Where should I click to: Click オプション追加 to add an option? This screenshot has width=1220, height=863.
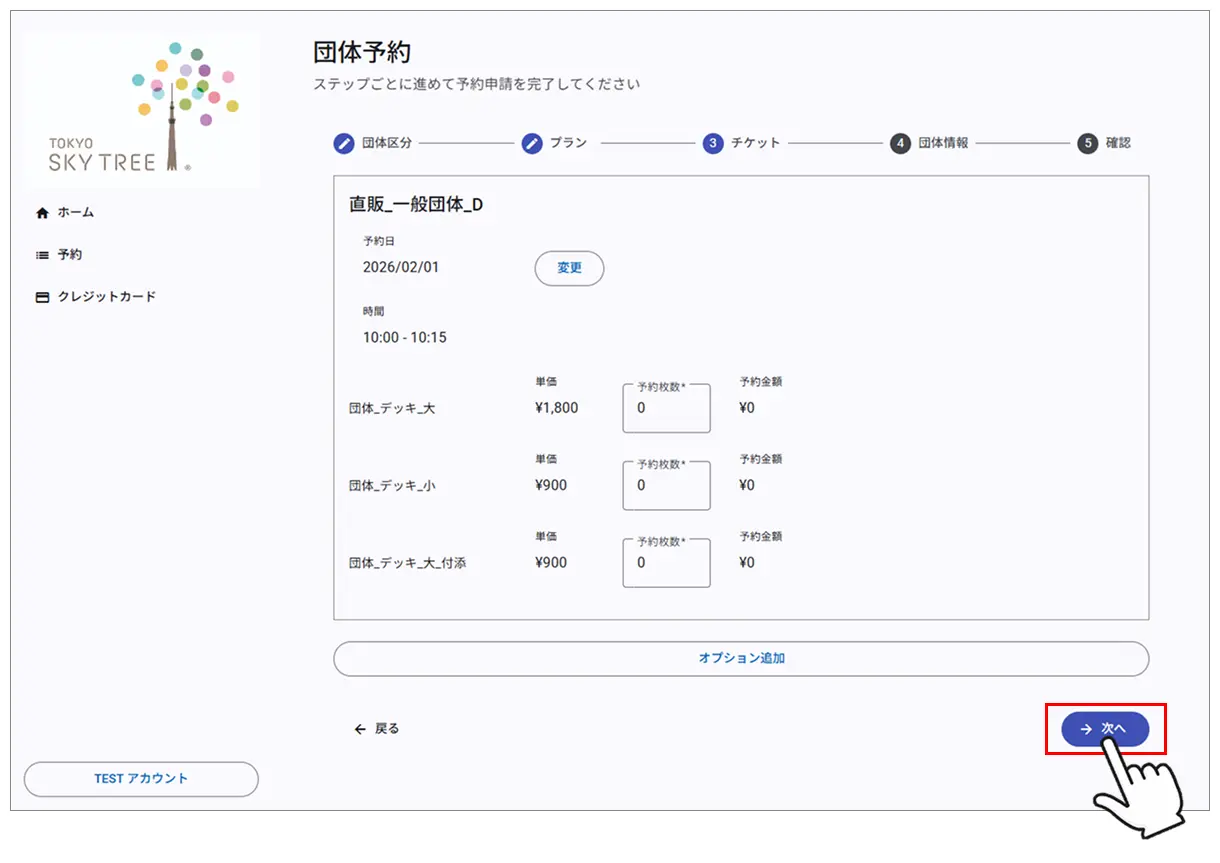(x=740, y=658)
